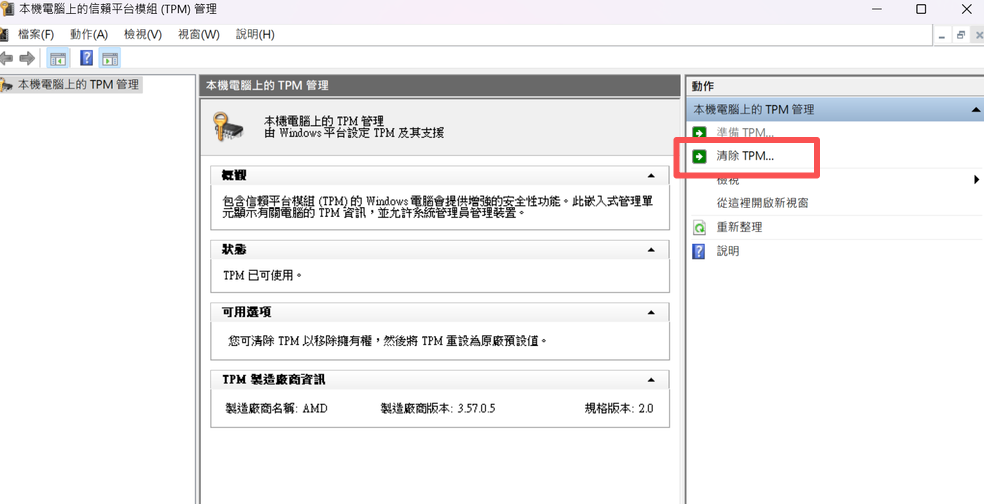Open the 動作(A) menu
The width and height of the screenshot is (984, 504).
[89, 35]
